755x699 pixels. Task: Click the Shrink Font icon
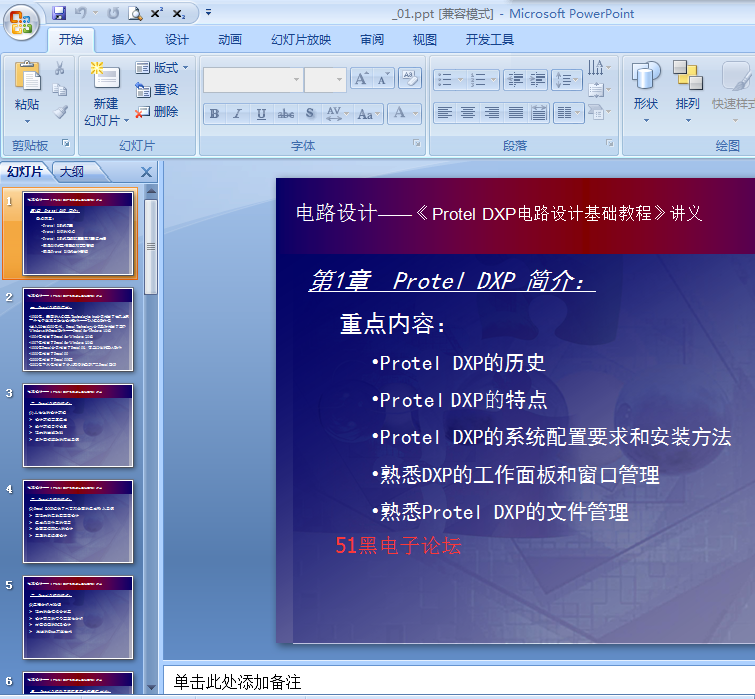point(383,78)
